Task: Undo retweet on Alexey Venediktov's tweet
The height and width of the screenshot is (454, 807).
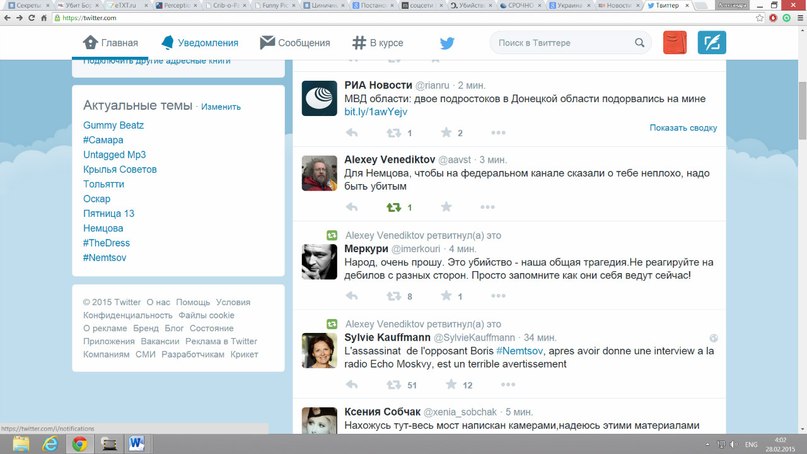Action: tap(394, 207)
